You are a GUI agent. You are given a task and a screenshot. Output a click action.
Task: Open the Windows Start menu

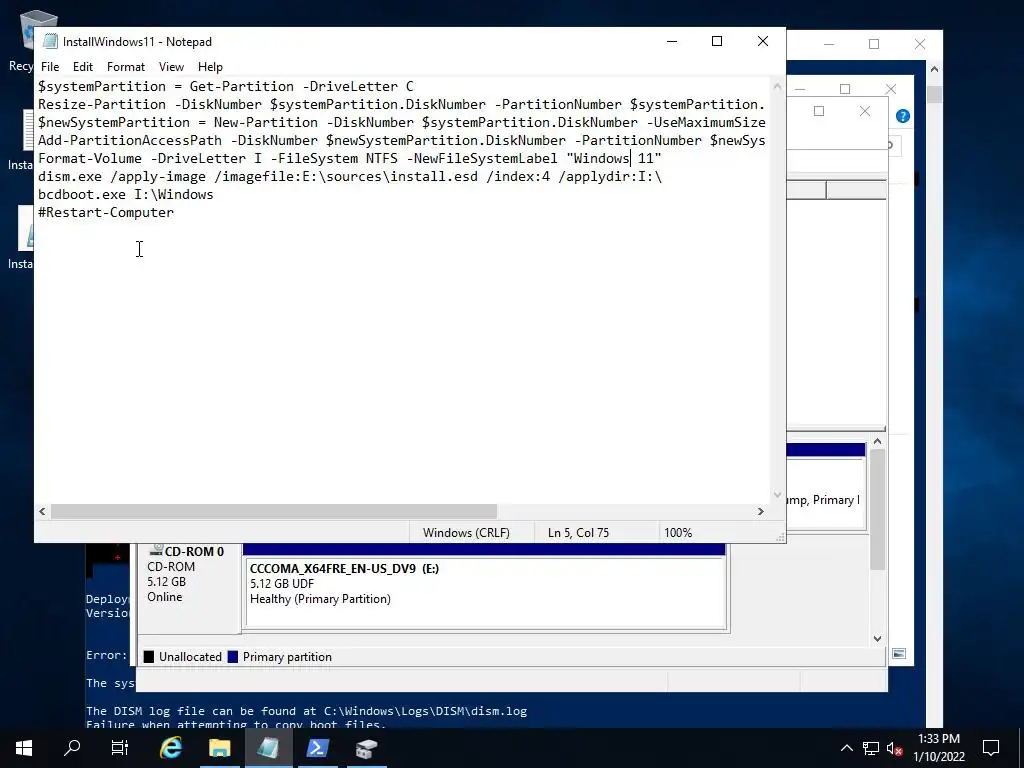click(x=24, y=748)
